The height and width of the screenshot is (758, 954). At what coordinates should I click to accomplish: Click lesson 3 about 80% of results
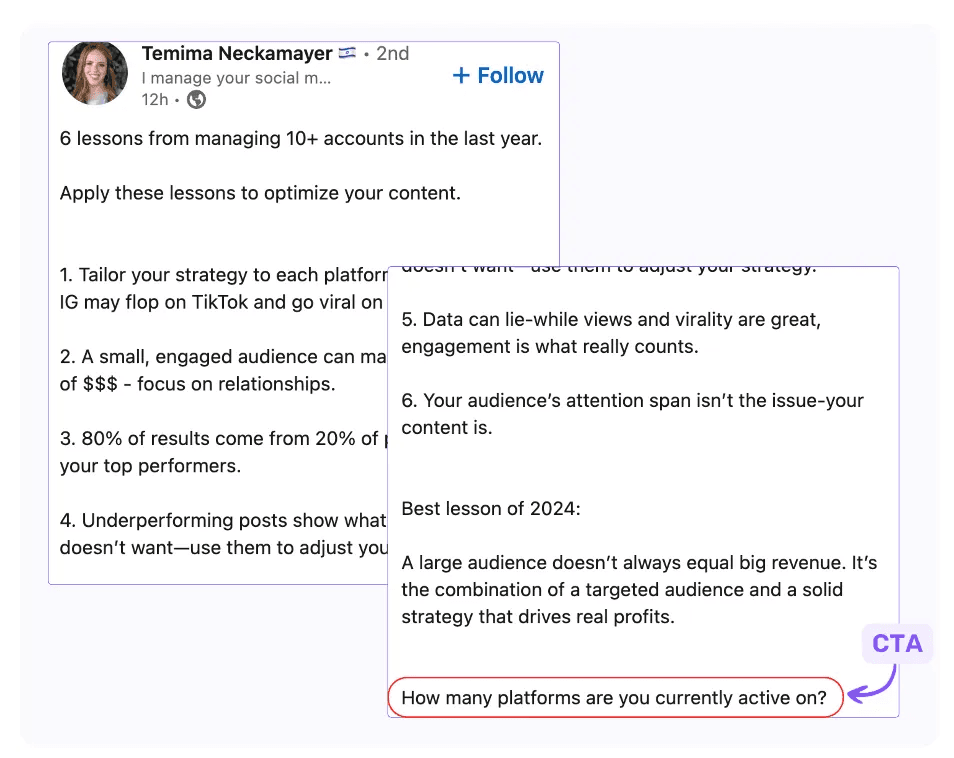point(223,452)
